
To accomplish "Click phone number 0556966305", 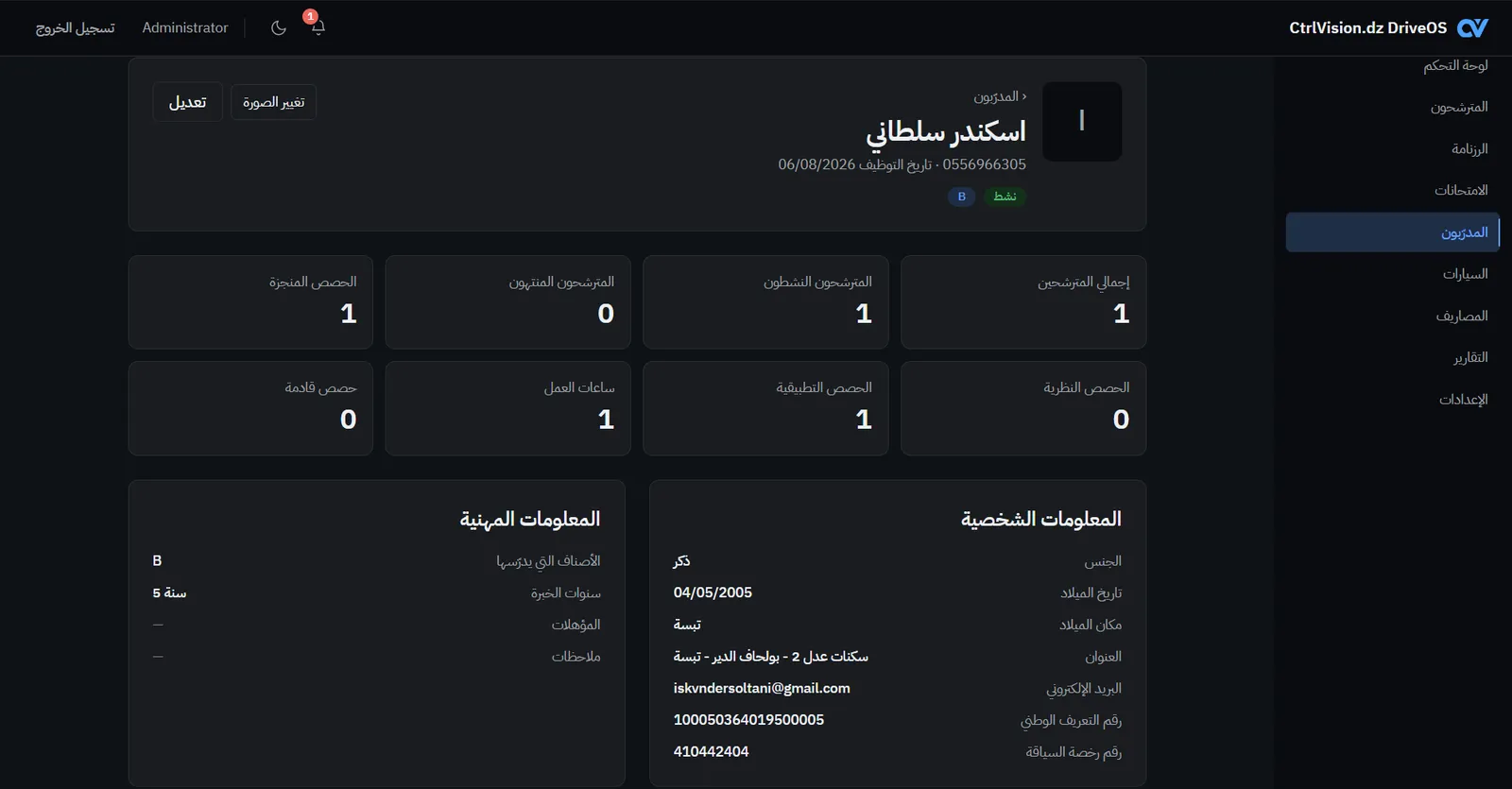I will 984,164.
